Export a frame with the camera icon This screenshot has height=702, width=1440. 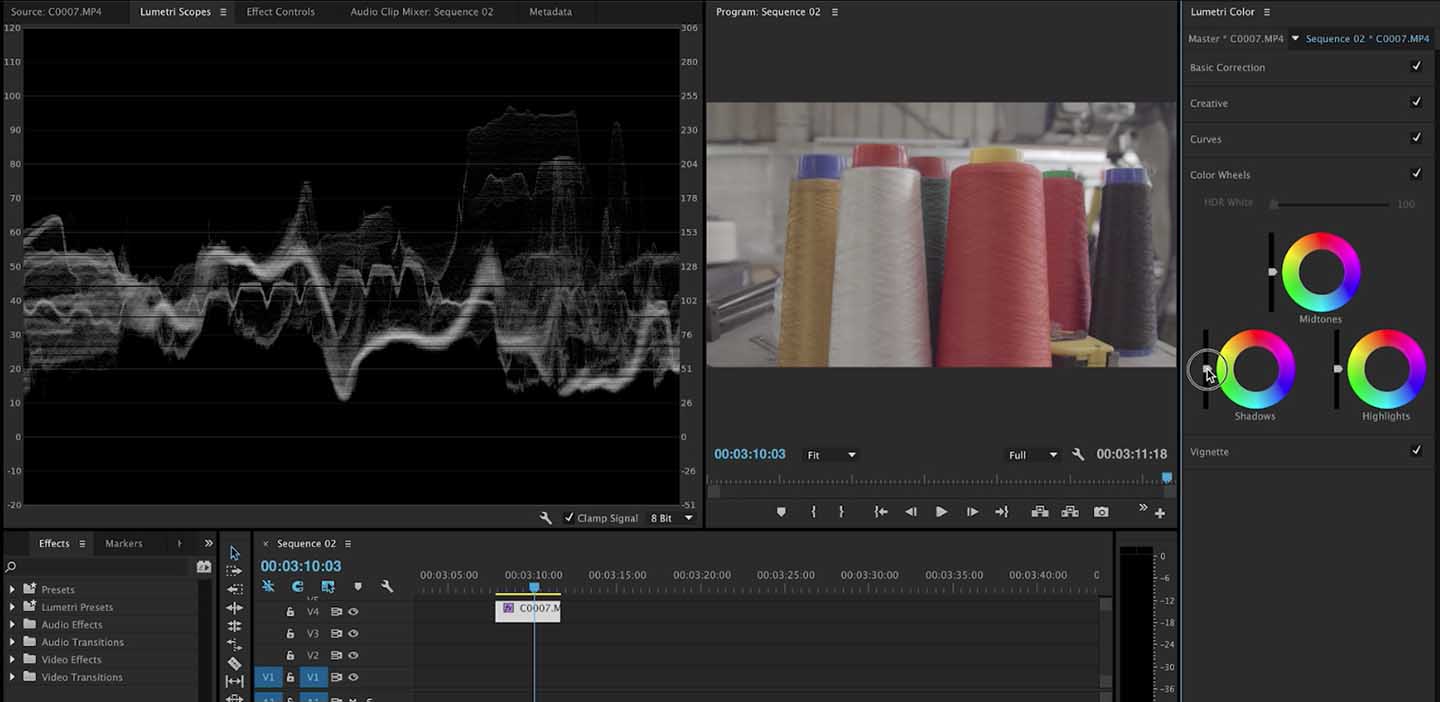click(x=1101, y=511)
